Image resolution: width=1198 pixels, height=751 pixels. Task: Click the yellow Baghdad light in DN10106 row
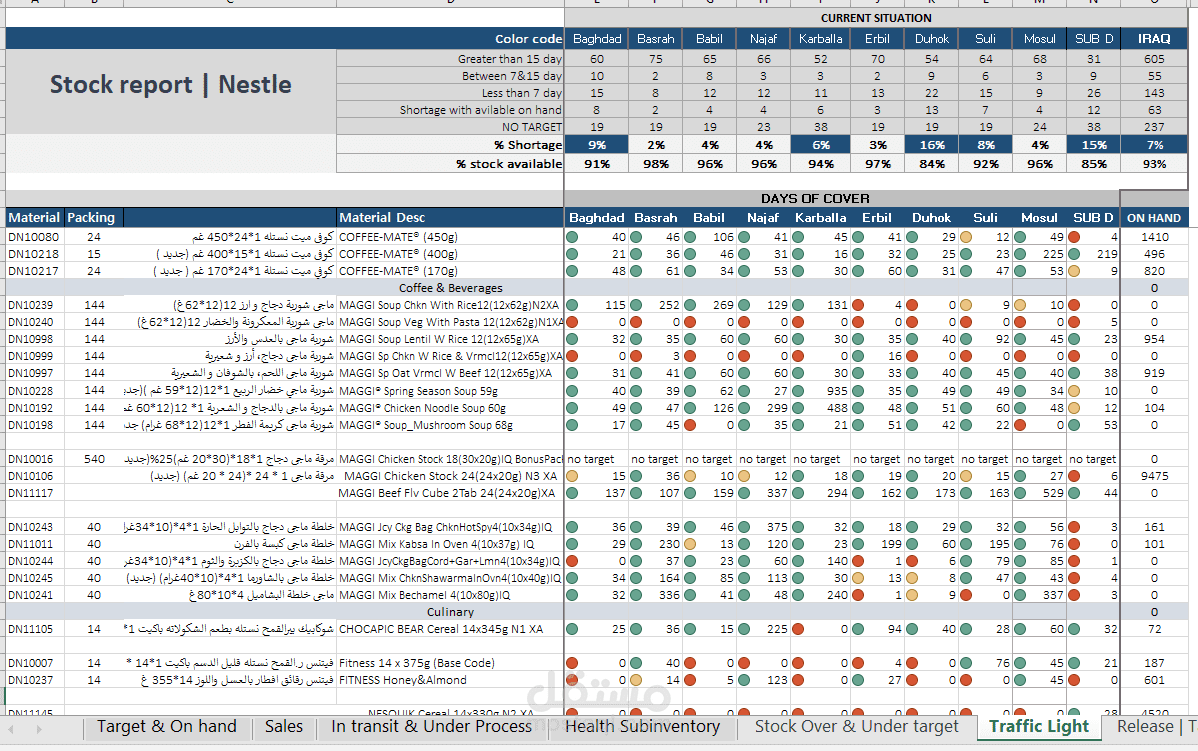(572, 477)
